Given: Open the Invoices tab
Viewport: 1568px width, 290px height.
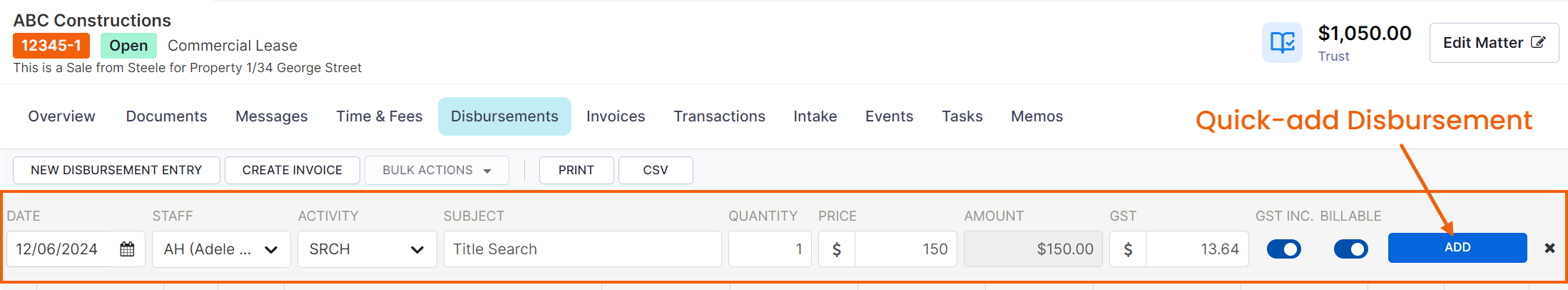Looking at the screenshot, I should (616, 116).
